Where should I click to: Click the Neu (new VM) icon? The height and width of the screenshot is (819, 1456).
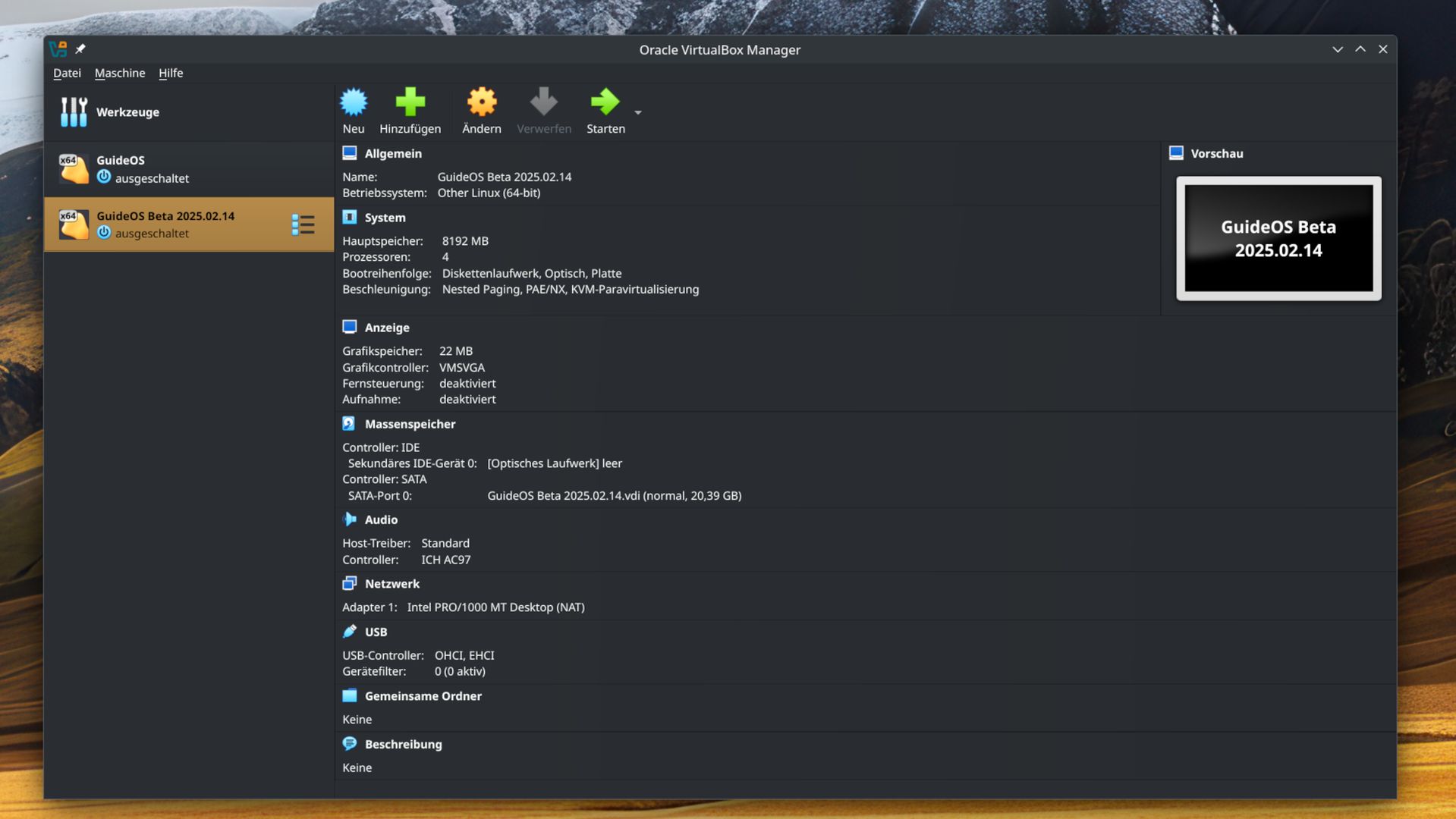354,102
